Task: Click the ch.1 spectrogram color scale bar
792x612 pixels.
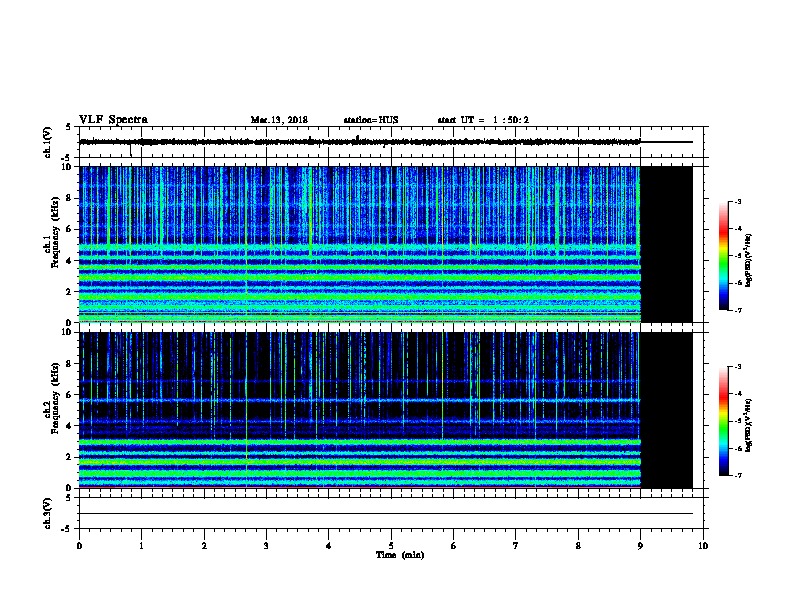Action: [x=723, y=256]
